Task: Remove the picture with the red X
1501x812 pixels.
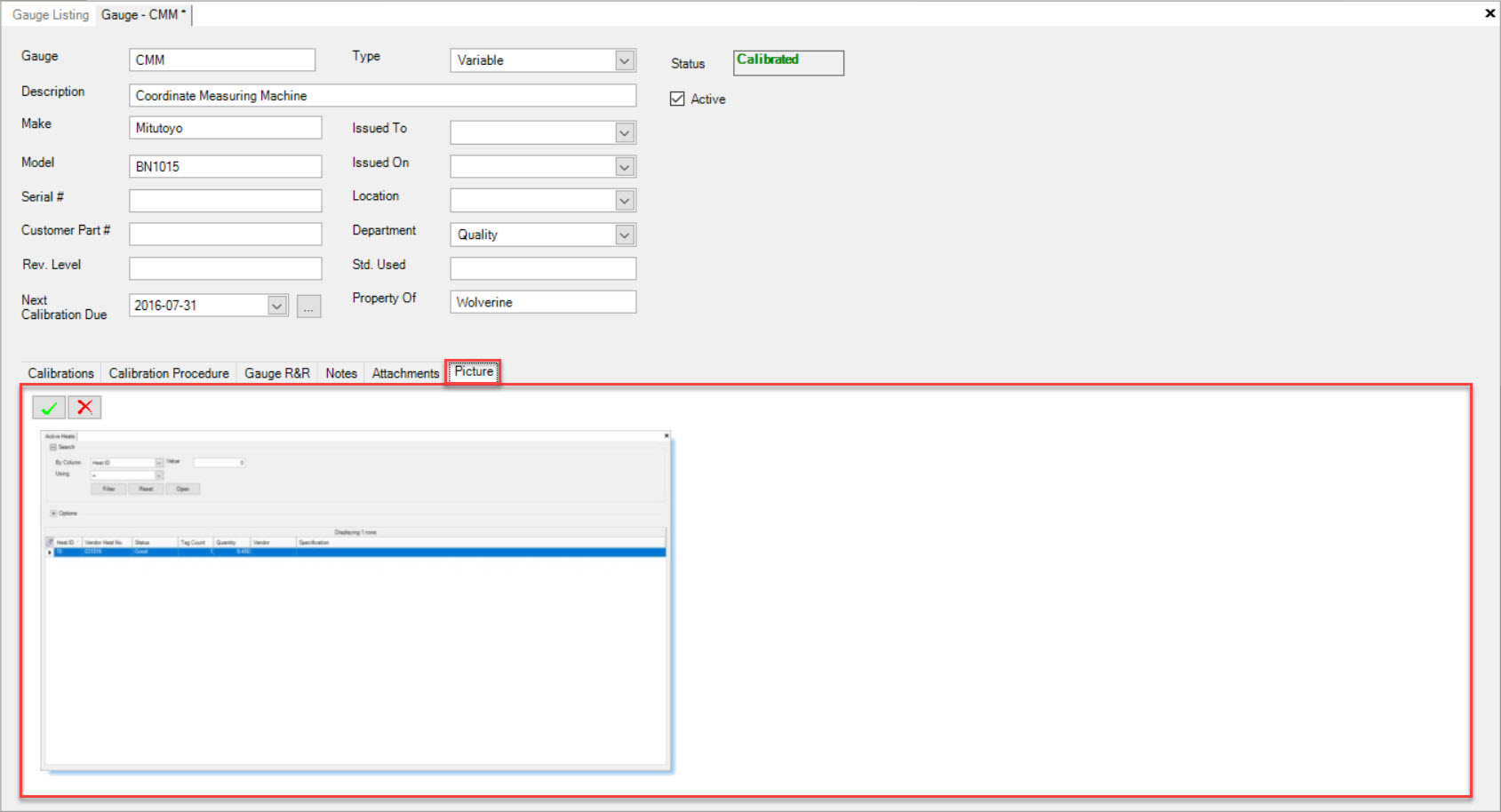Action: (84, 408)
